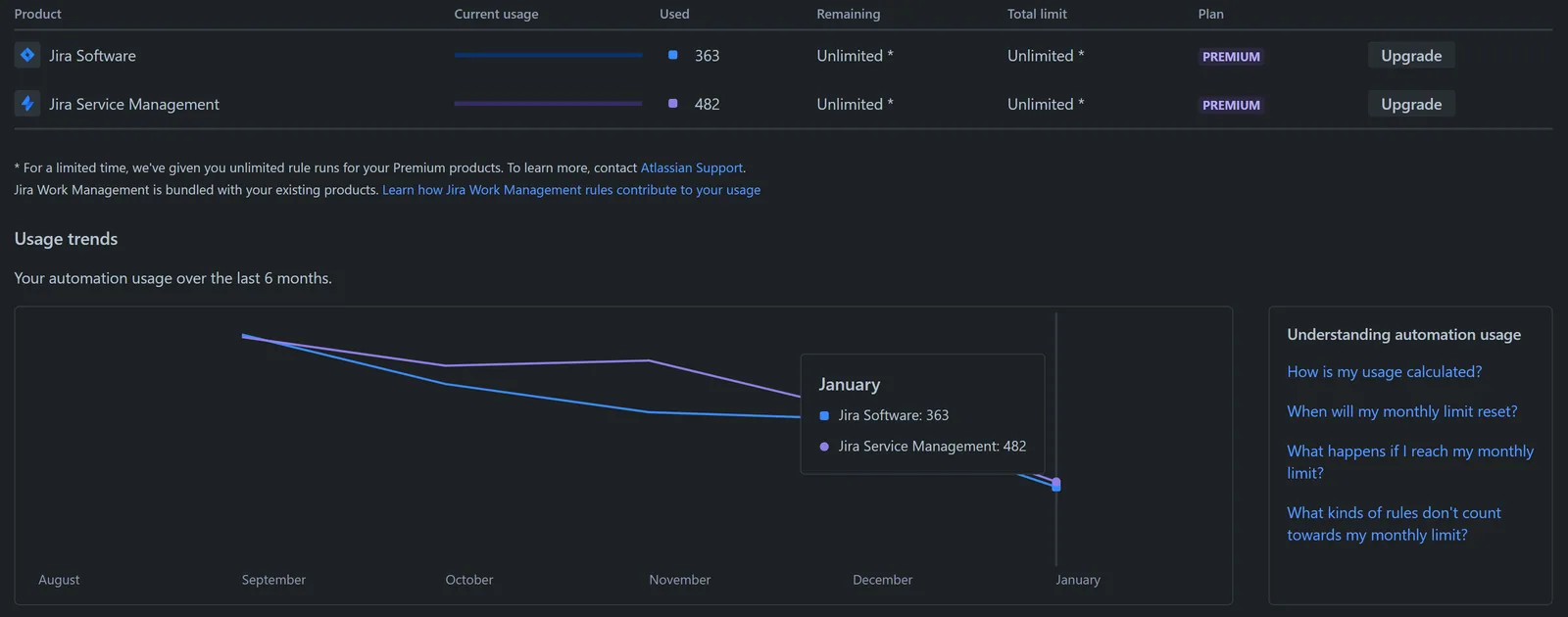Screen dimensions: 1568x617
Task: Click the November axis label
Action: click(679, 580)
